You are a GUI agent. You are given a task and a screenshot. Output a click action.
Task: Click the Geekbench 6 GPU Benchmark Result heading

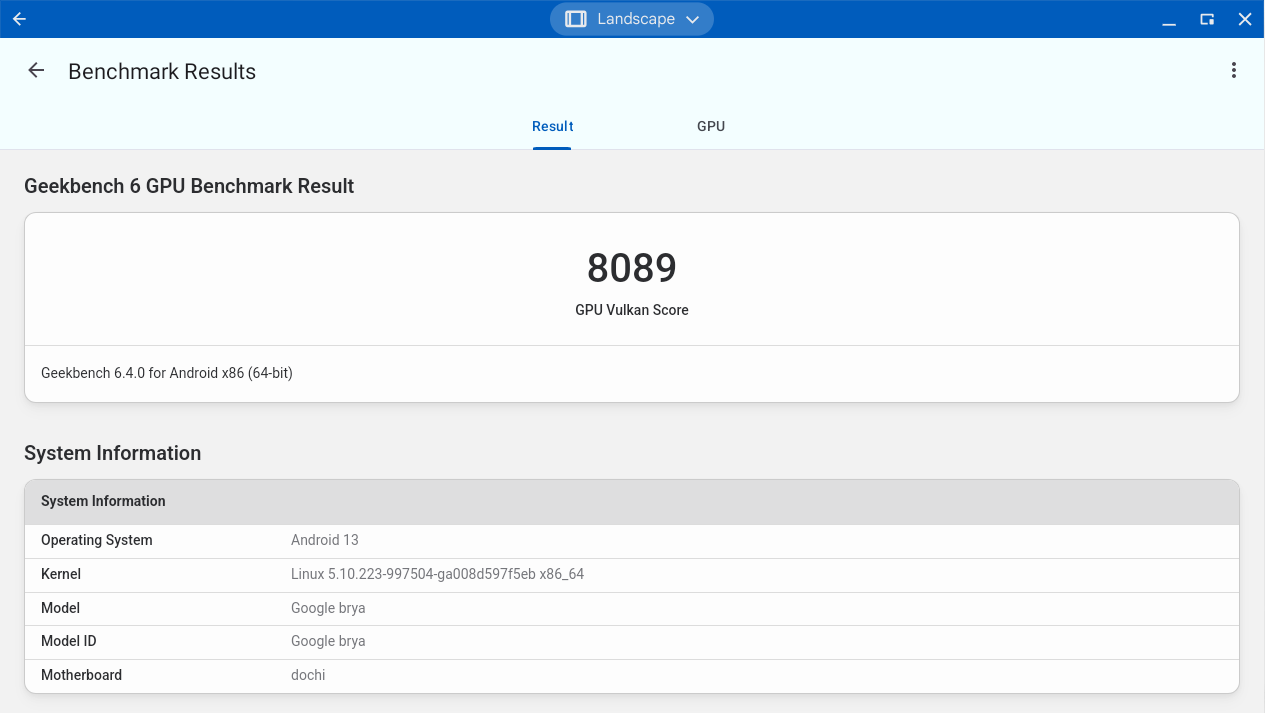click(x=189, y=186)
